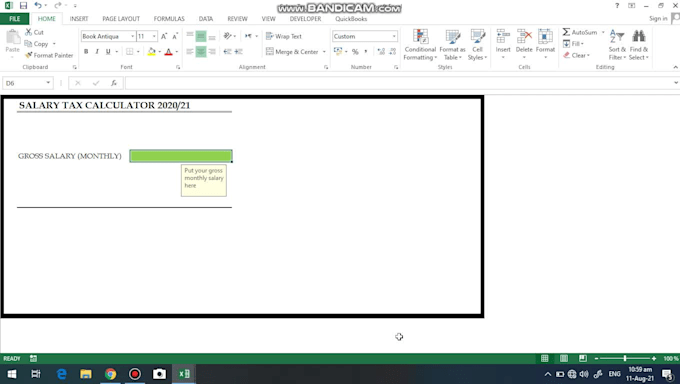Open the font size dropdown
The width and height of the screenshot is (680, 384).
[x=154, y=36]
